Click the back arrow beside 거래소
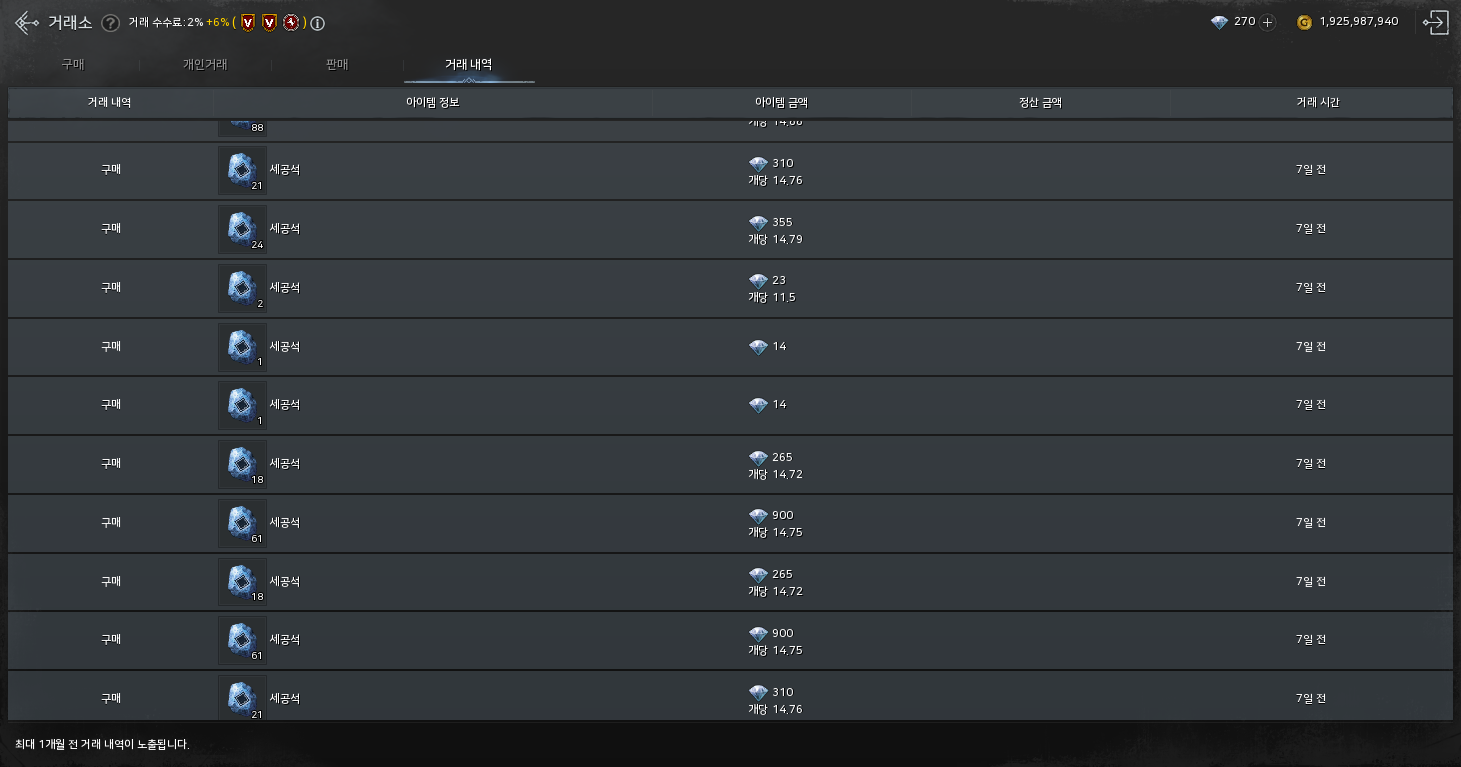The image size is (1461, 767). pyautogui.click(x=27, y=23)
